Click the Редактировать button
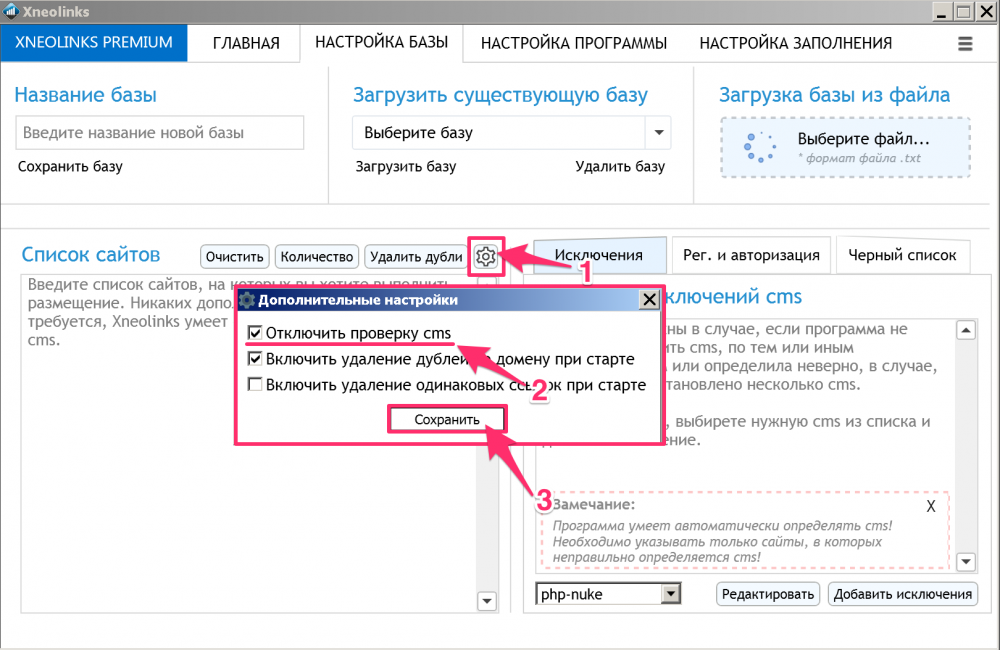Viewport: 1000px width, 650px height. click(768, 594)
